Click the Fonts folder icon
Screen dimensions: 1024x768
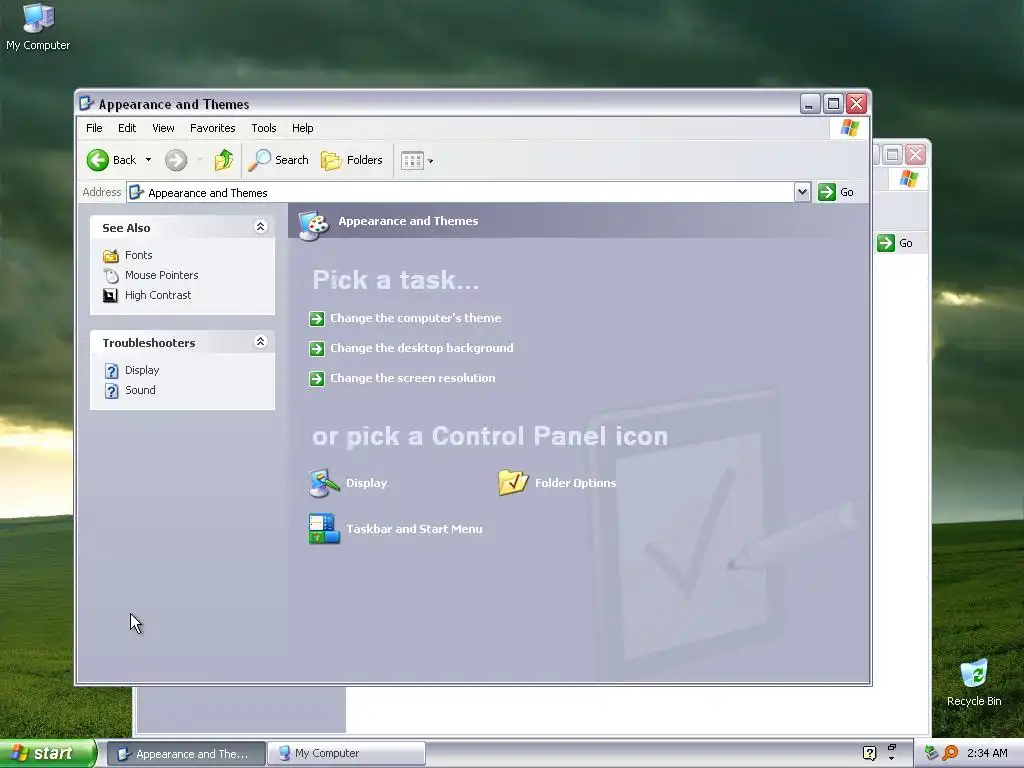pyautogui.click(x=111, y=255)
